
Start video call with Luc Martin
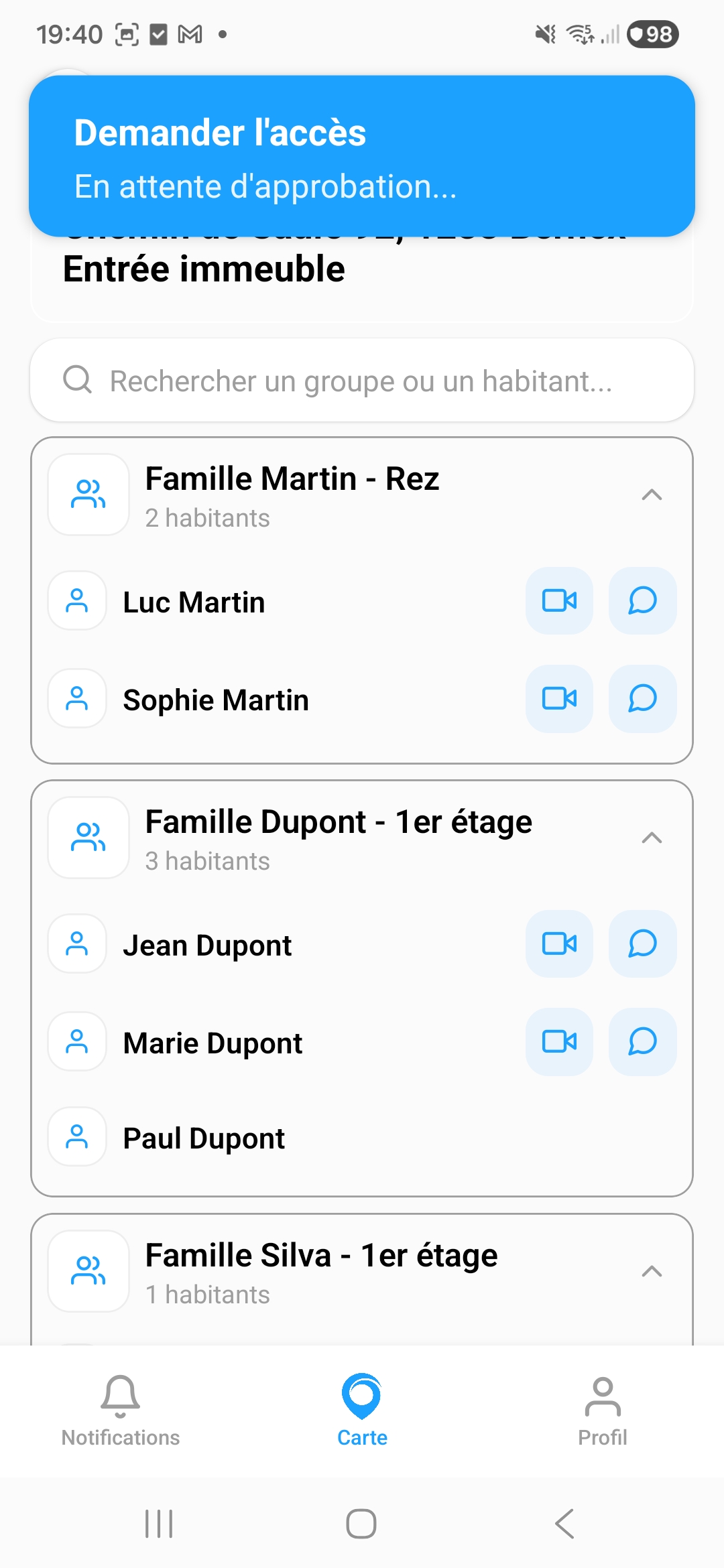click(559, 600)
